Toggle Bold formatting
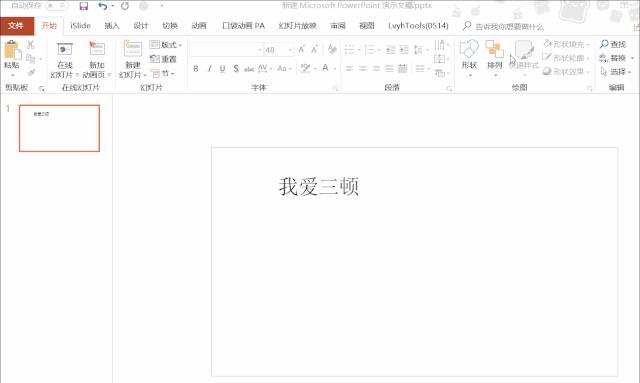The image size is (640, 383). point(196,69)
